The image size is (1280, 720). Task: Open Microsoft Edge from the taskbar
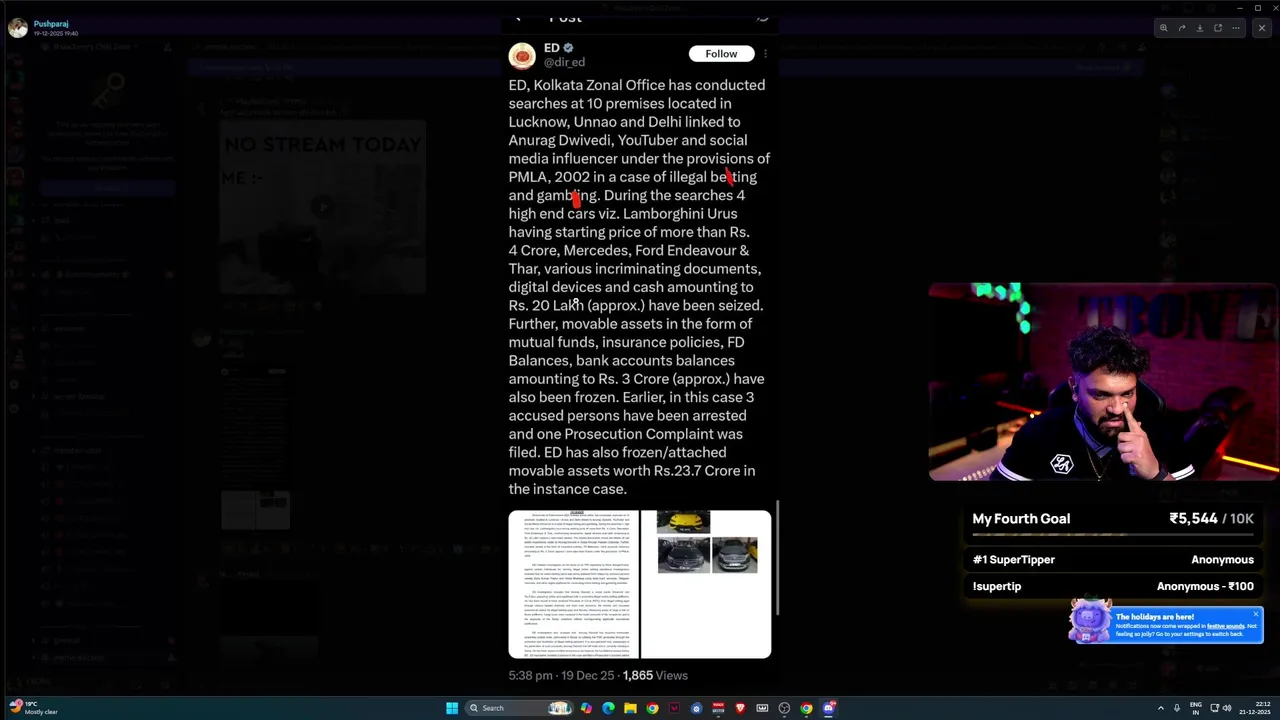(x=608, y=708)
